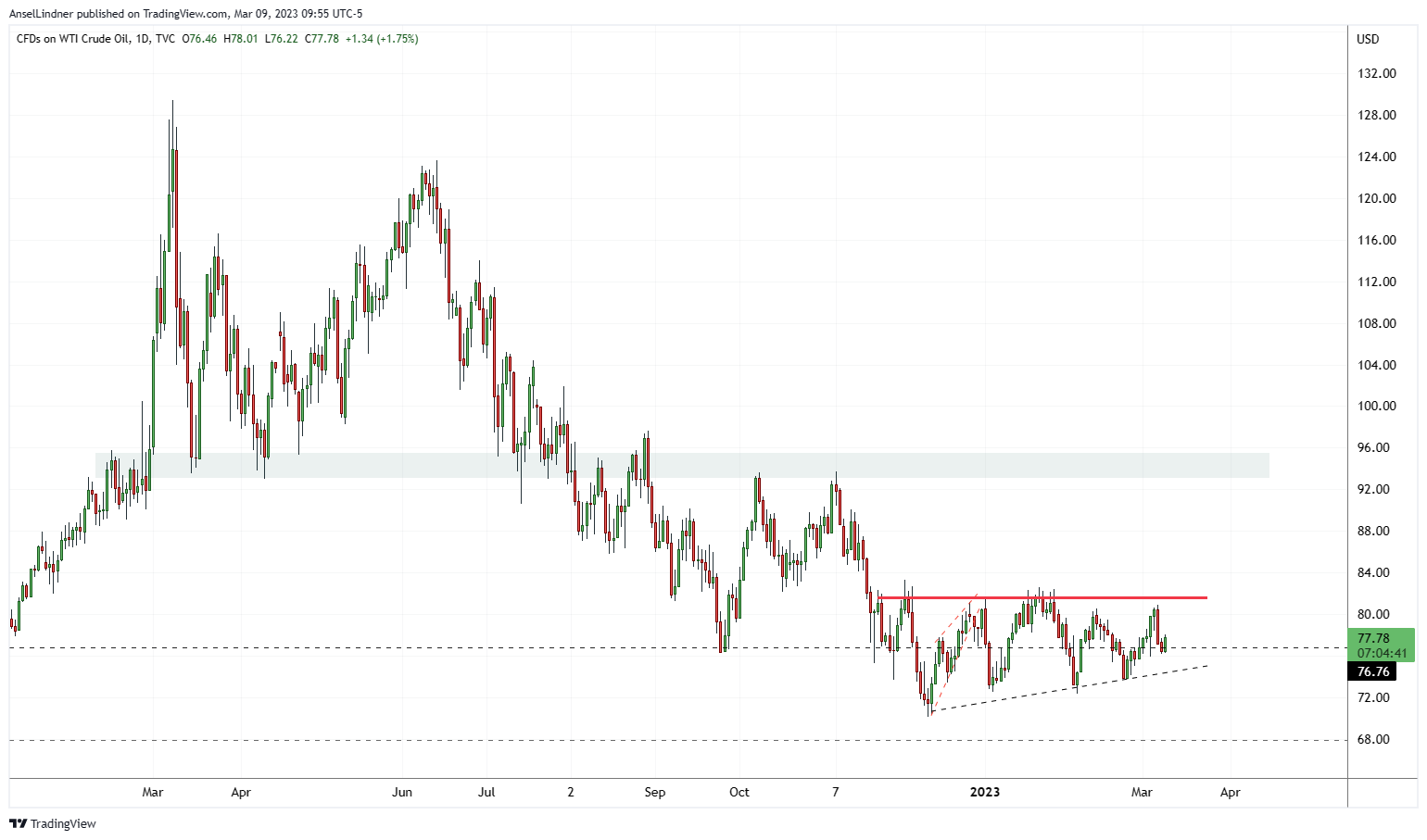1427x840 pixels.
Task: Click the high value H78.01 in header
Action: pyautogui.click(x=241, y=39)
